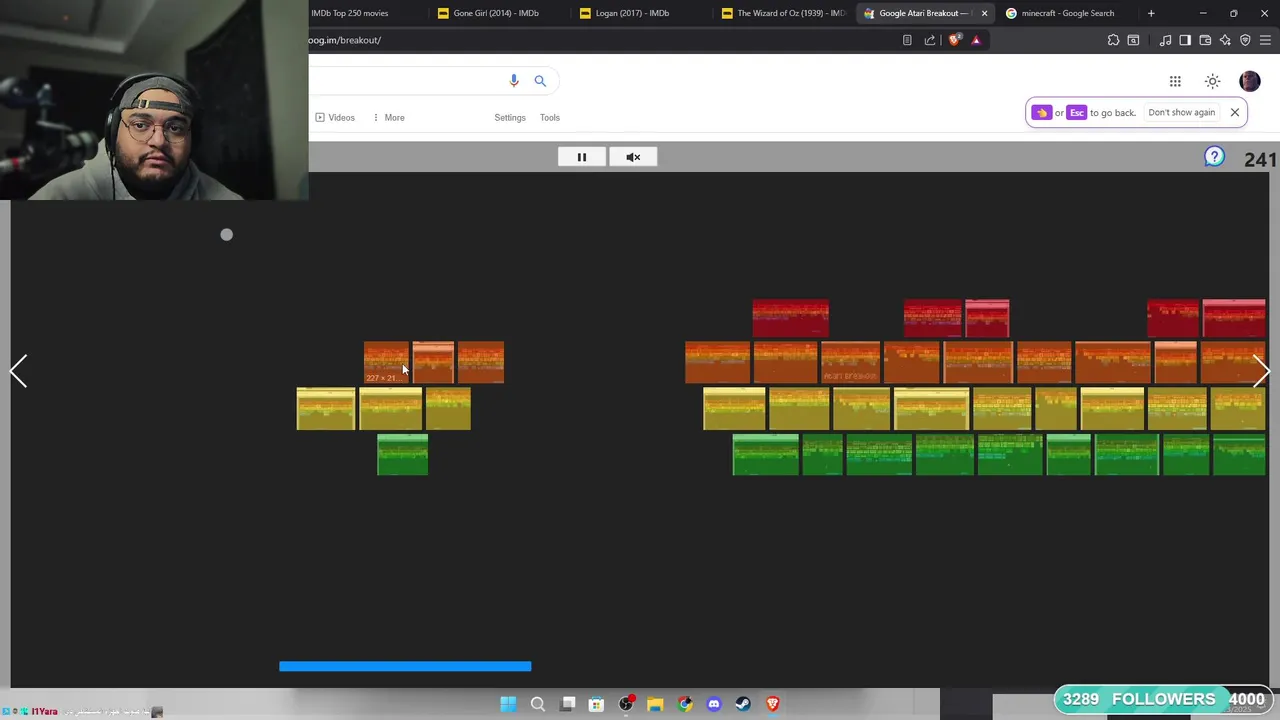Image resolution: width=1280 pixels, height=720 pixels.
Task: Open the VPN shield icon
Action: (1245, 40)
